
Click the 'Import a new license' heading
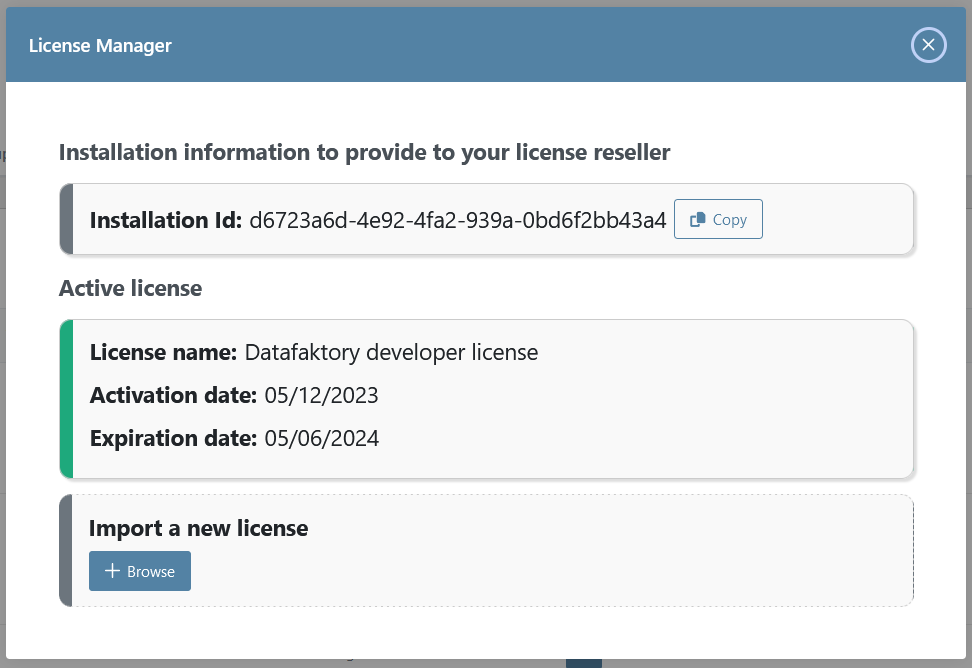(198, 528)
